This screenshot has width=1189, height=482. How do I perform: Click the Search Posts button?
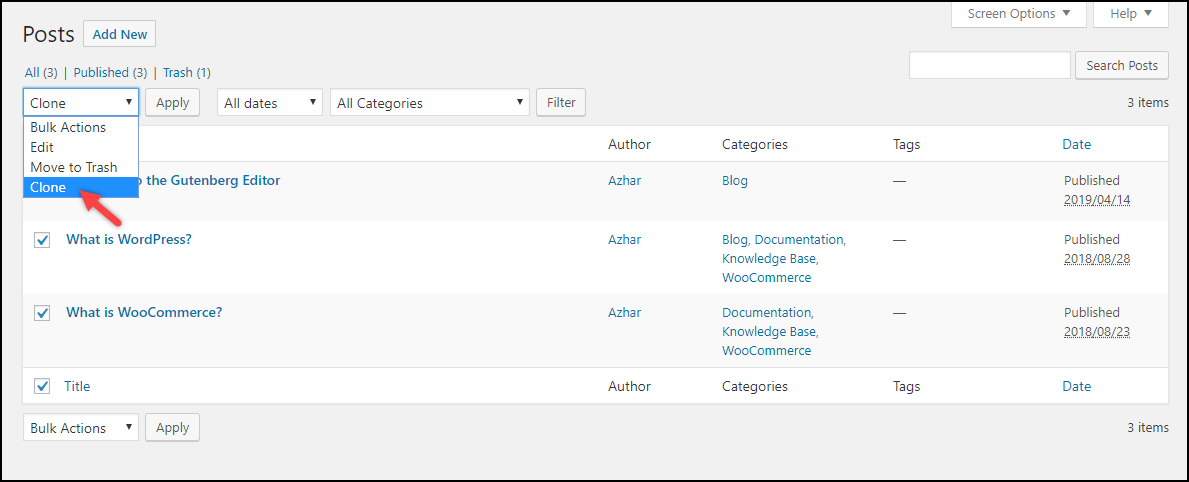pos(1122,65)
